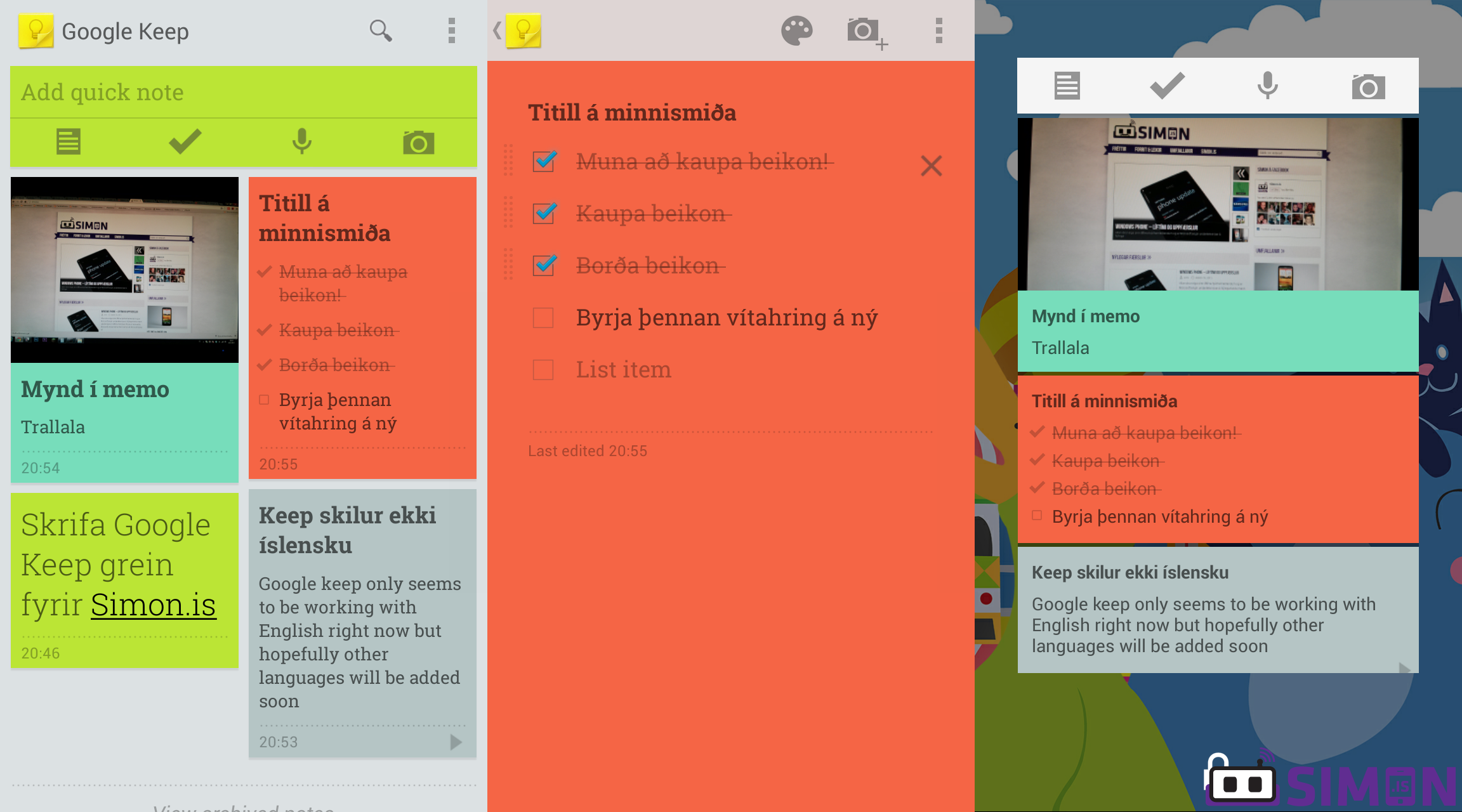Open the search in Google Keep
1462x812 pixels.
pos(381,30)
